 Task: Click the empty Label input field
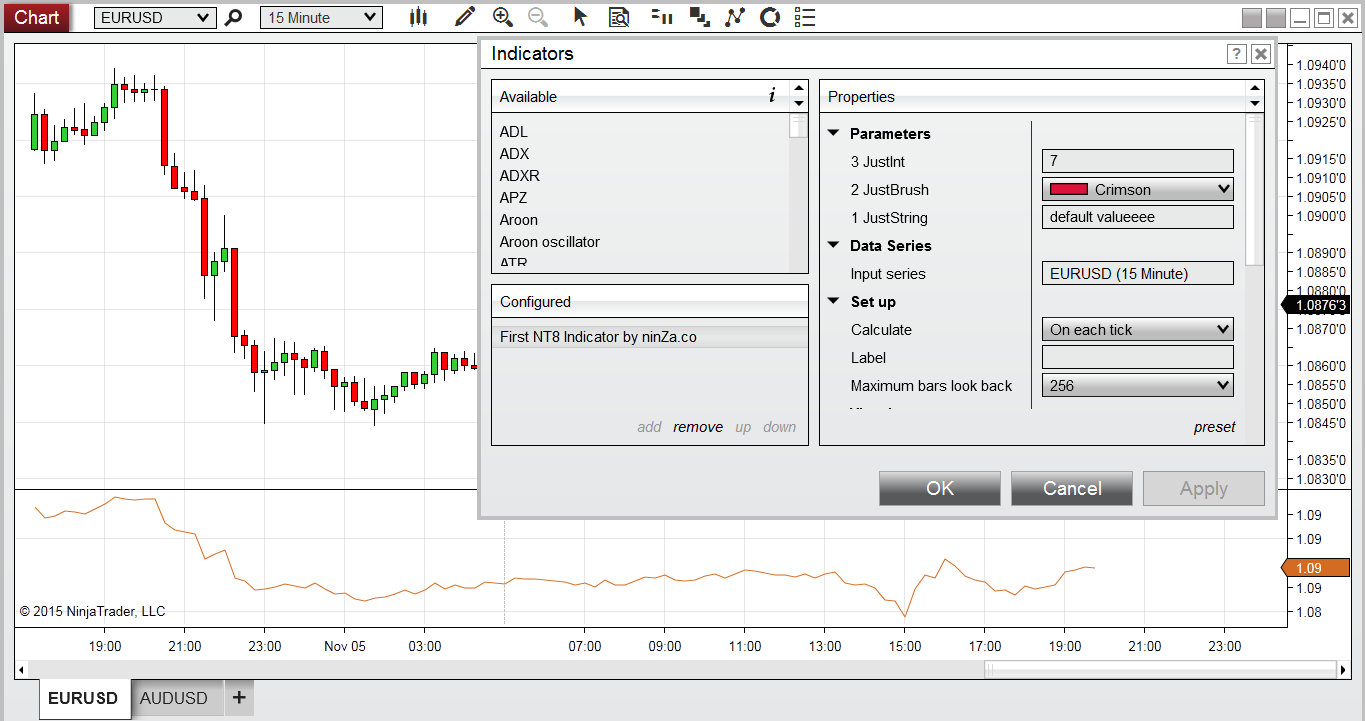click(x=1138, y=357)
